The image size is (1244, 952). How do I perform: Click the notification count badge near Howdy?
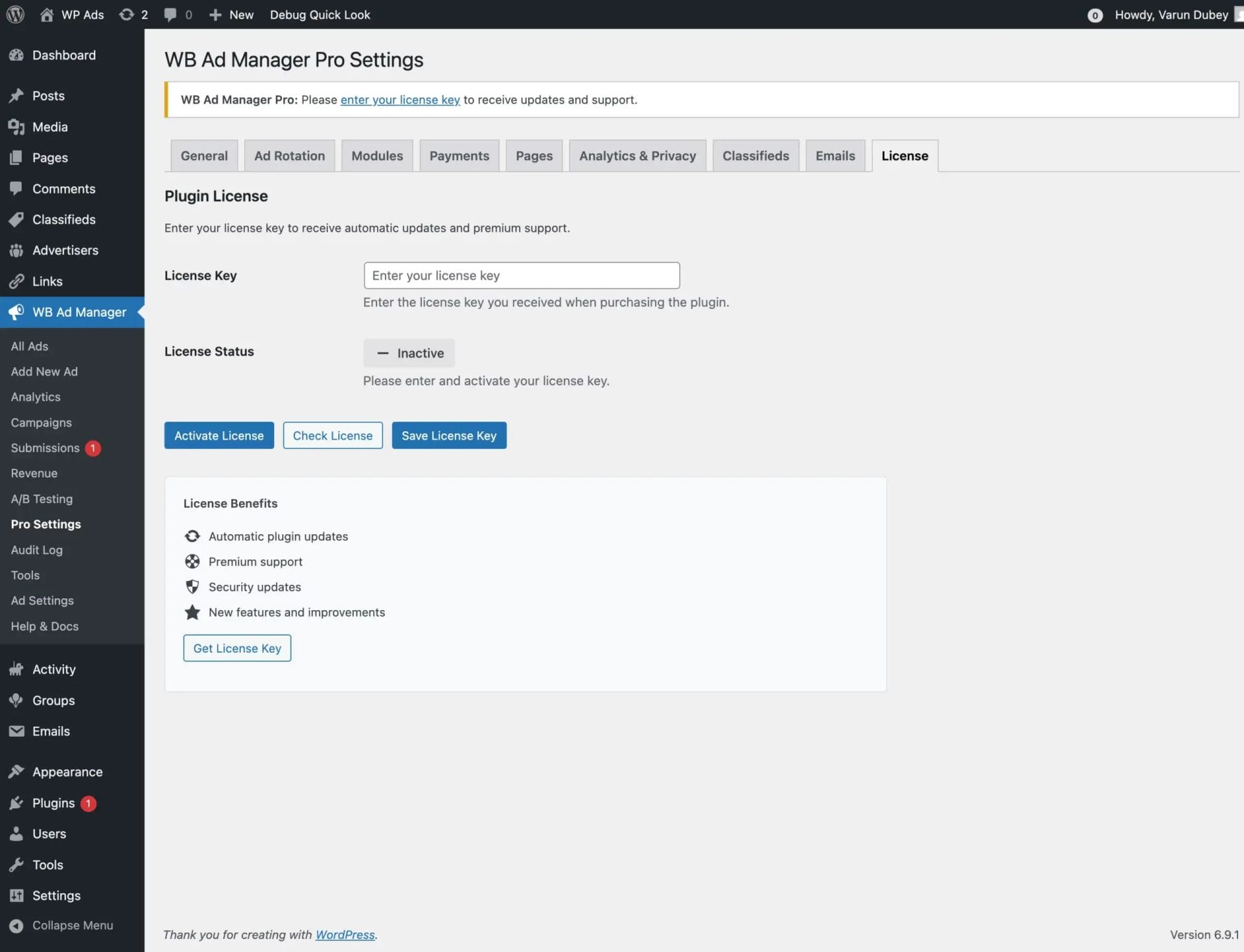[x=1094, y=15]
